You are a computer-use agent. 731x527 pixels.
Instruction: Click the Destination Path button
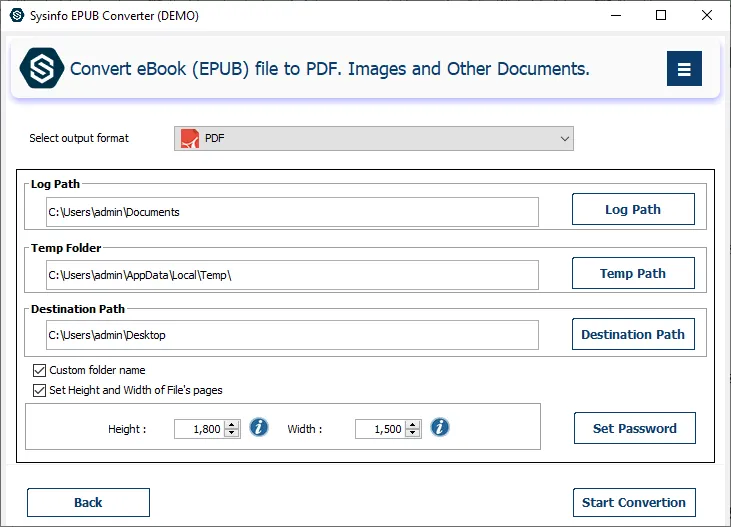[x=633, y=335]
